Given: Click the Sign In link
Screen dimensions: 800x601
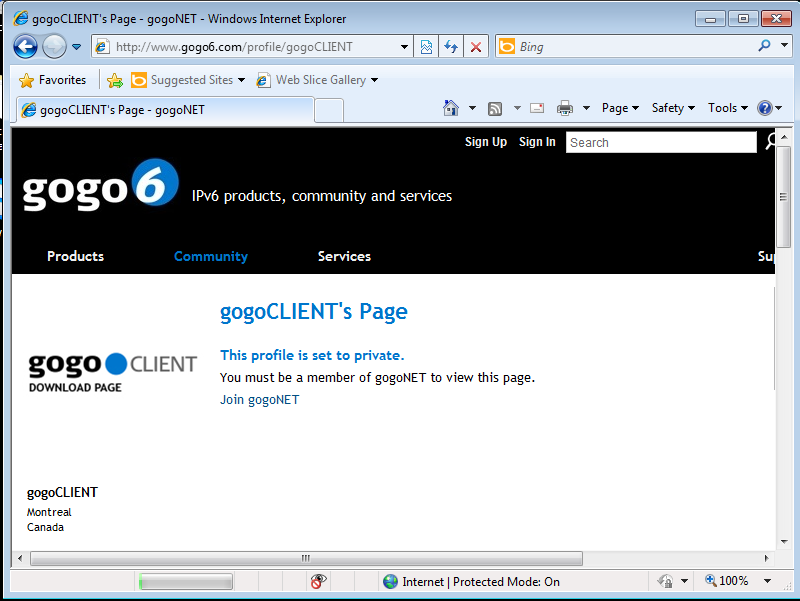Looking at the screenshot, I should click(x=537, y=142).
